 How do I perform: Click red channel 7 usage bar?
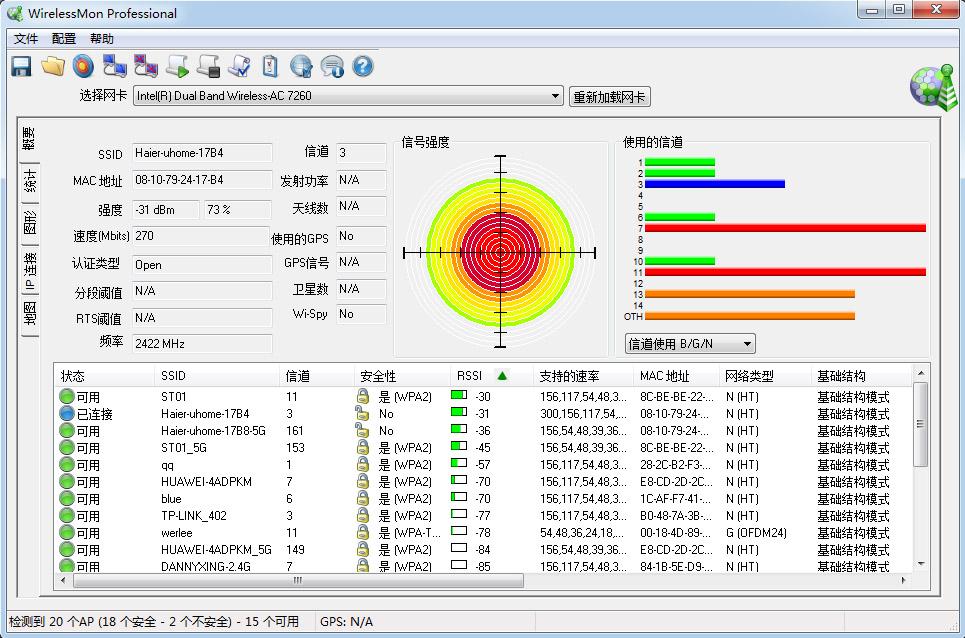[x=785, y=228]
